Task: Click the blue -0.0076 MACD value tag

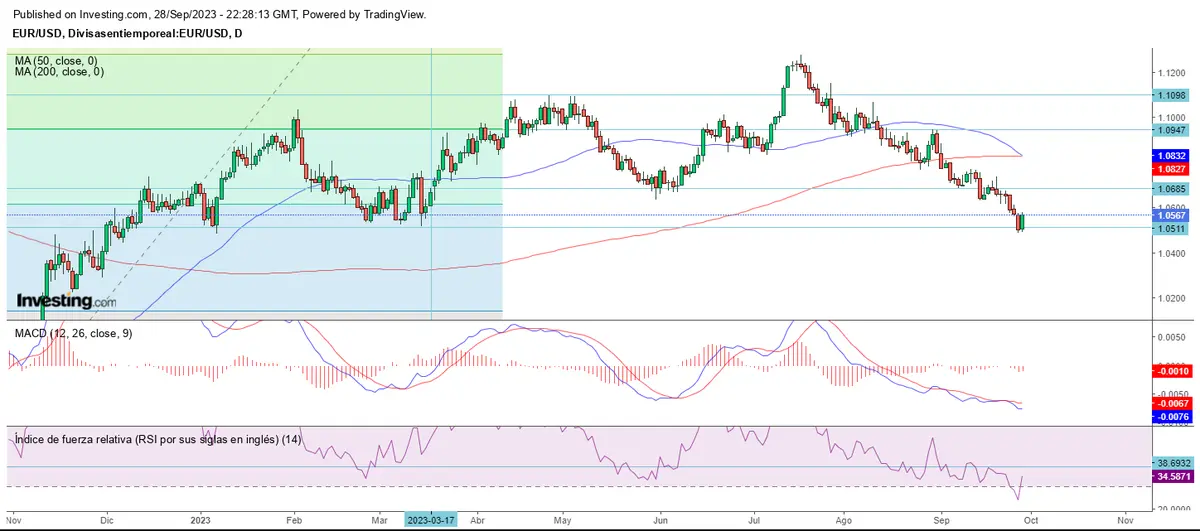Action: tap(1170, 416)
